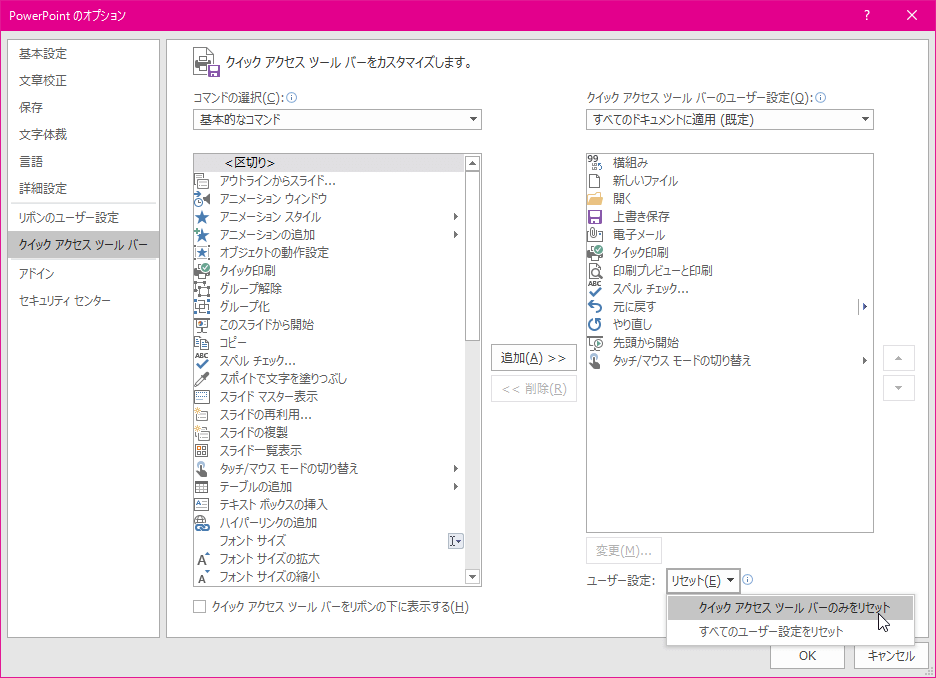This screenshot has width=936, height=678.
Task: Open the 基本的なコマンド dropdown
Action: click(337, 119)
